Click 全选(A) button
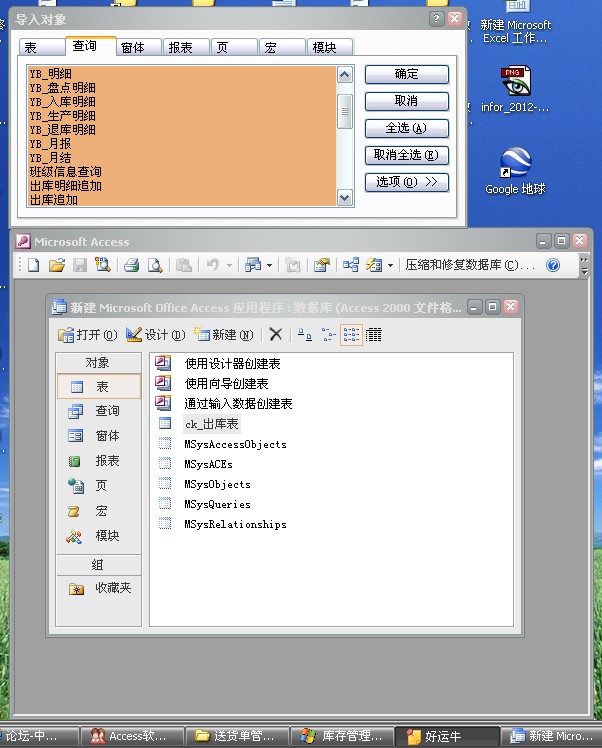Viewport: 602px width, 748px height. [406, 128]
